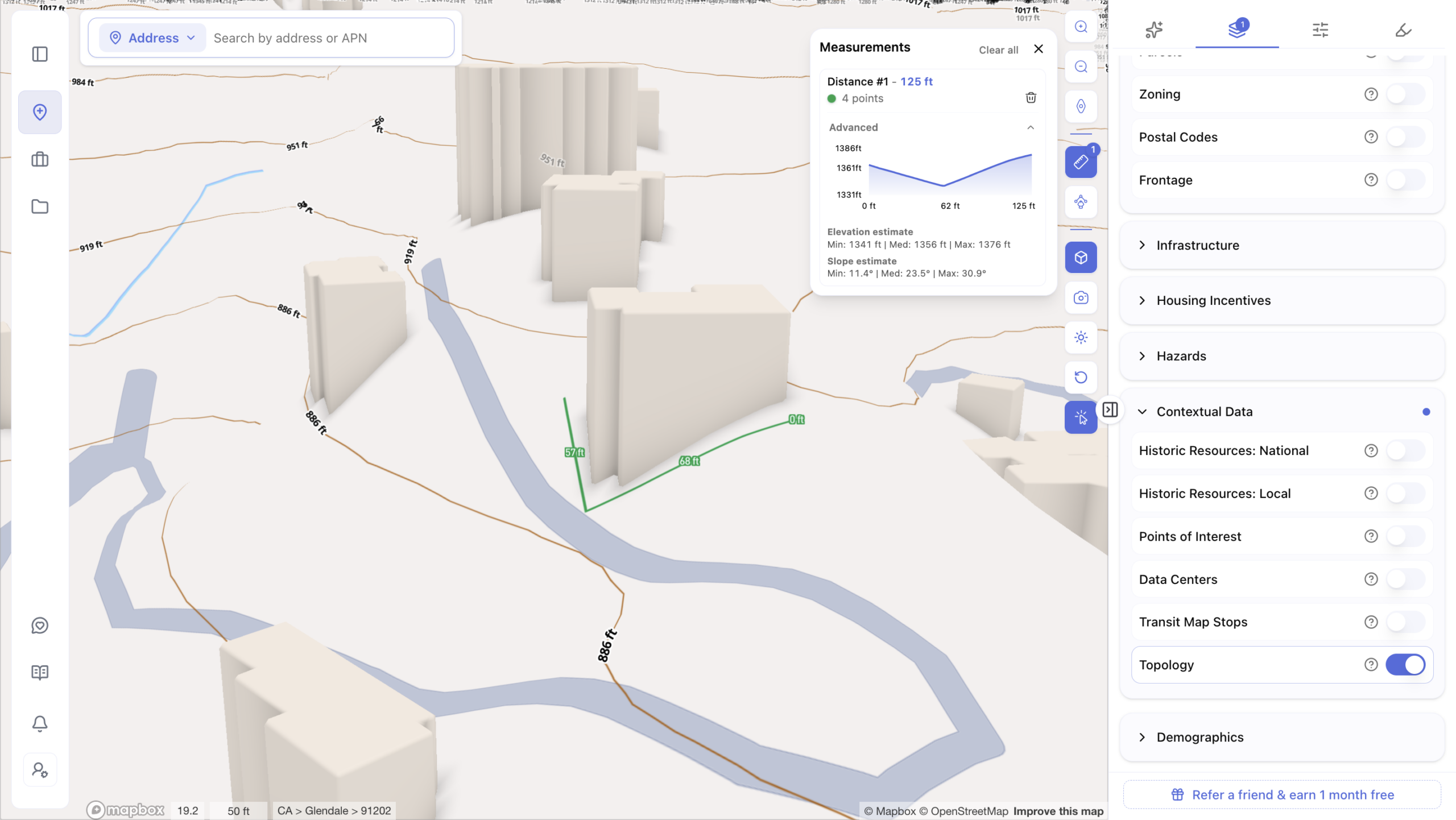This screenshot has width=1456, height=820.
Task: Open Frontage help question icon
Action: pos(1371,180)
